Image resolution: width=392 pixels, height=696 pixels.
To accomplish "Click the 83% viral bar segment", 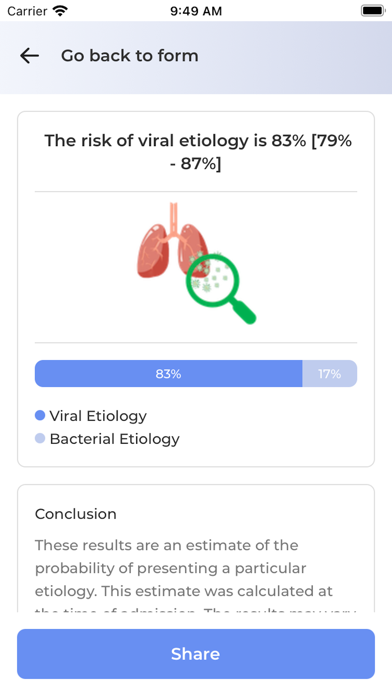I will click(168, 374).
